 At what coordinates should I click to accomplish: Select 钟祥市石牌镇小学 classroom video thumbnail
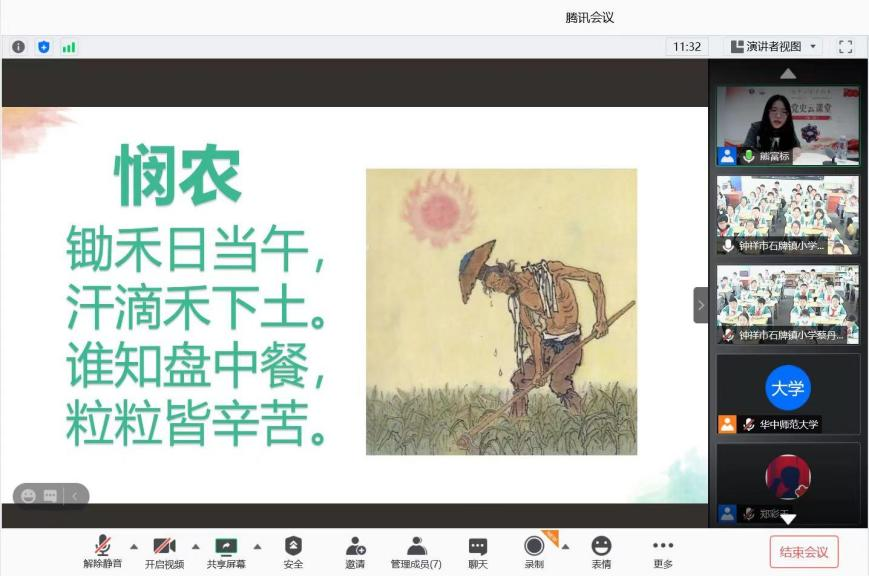tap(788, 215)
